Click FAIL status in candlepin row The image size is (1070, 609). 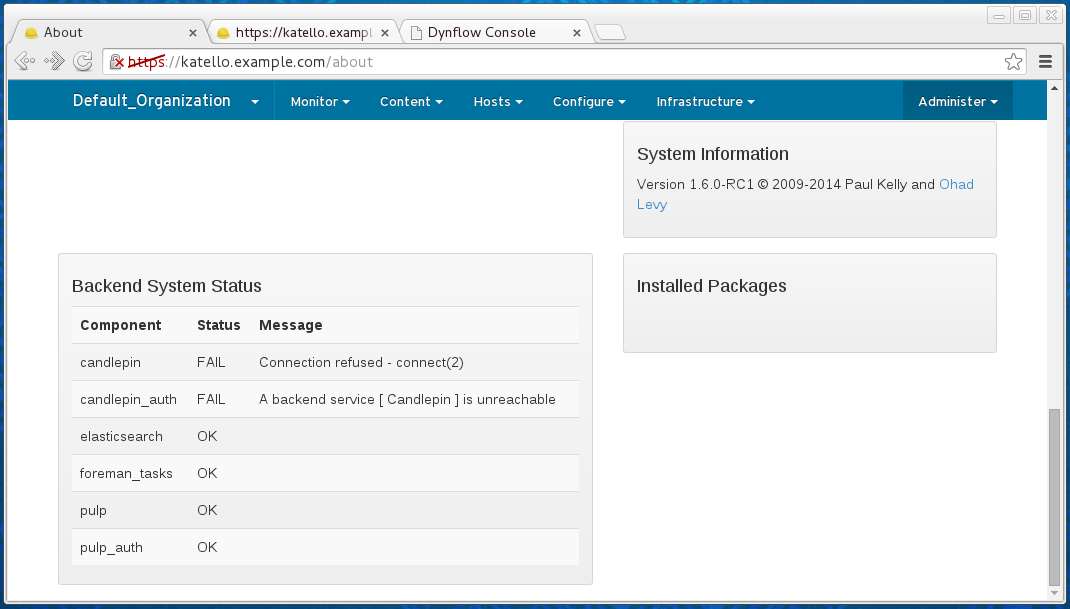click(x=211, y=363)
